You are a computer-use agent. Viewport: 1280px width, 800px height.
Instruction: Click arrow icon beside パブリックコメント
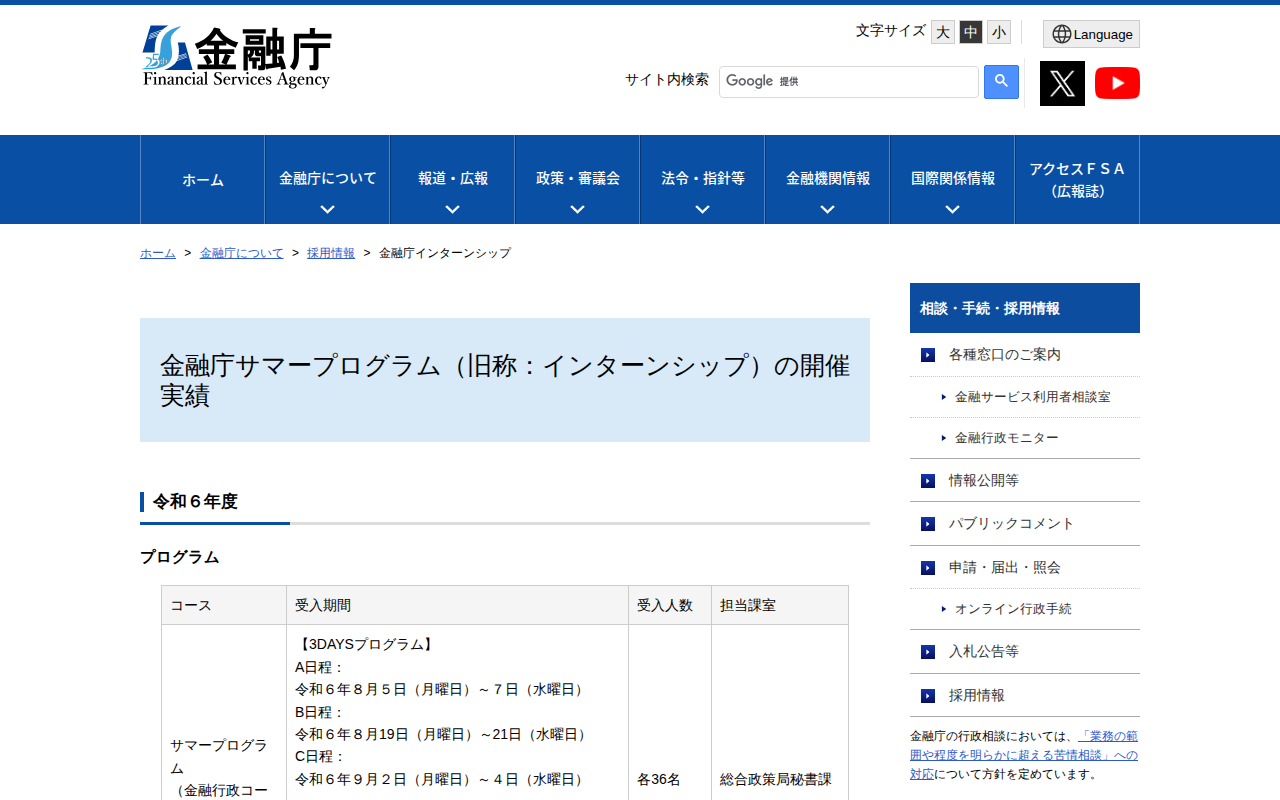tap(928, 524)
